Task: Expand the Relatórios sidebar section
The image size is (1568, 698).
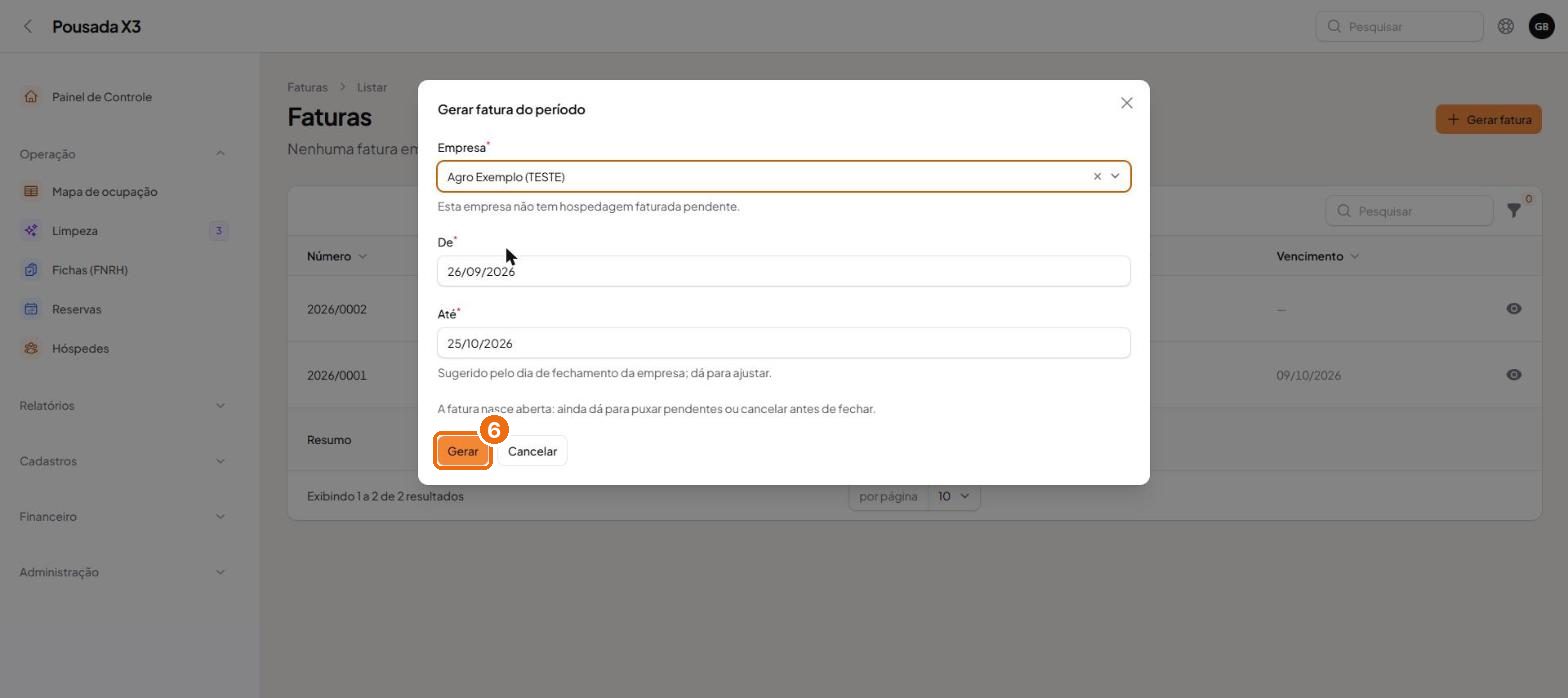Action: coord(122,406)
